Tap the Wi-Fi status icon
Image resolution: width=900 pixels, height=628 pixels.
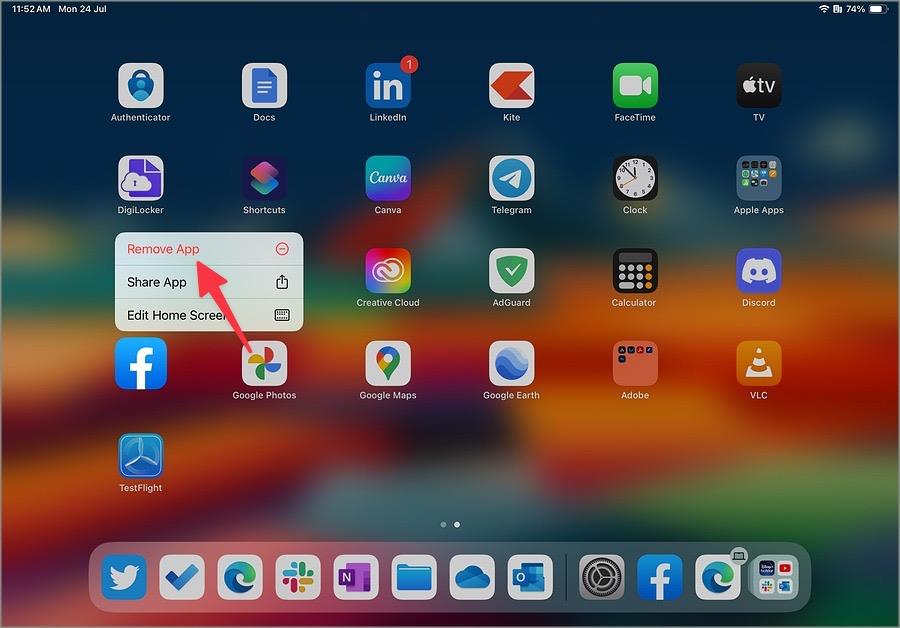(824, 9)
